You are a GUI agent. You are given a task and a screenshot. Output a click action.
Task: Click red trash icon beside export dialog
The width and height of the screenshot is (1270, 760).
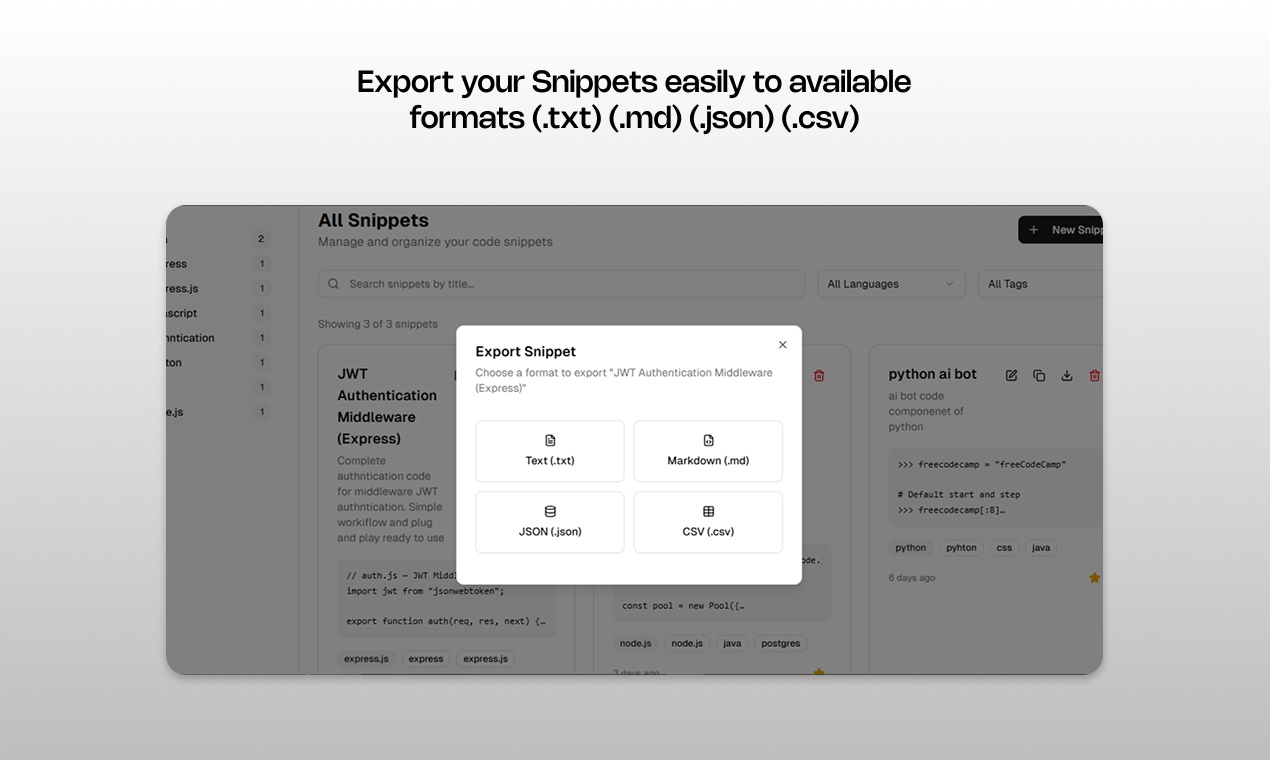[x=819, y=376]
